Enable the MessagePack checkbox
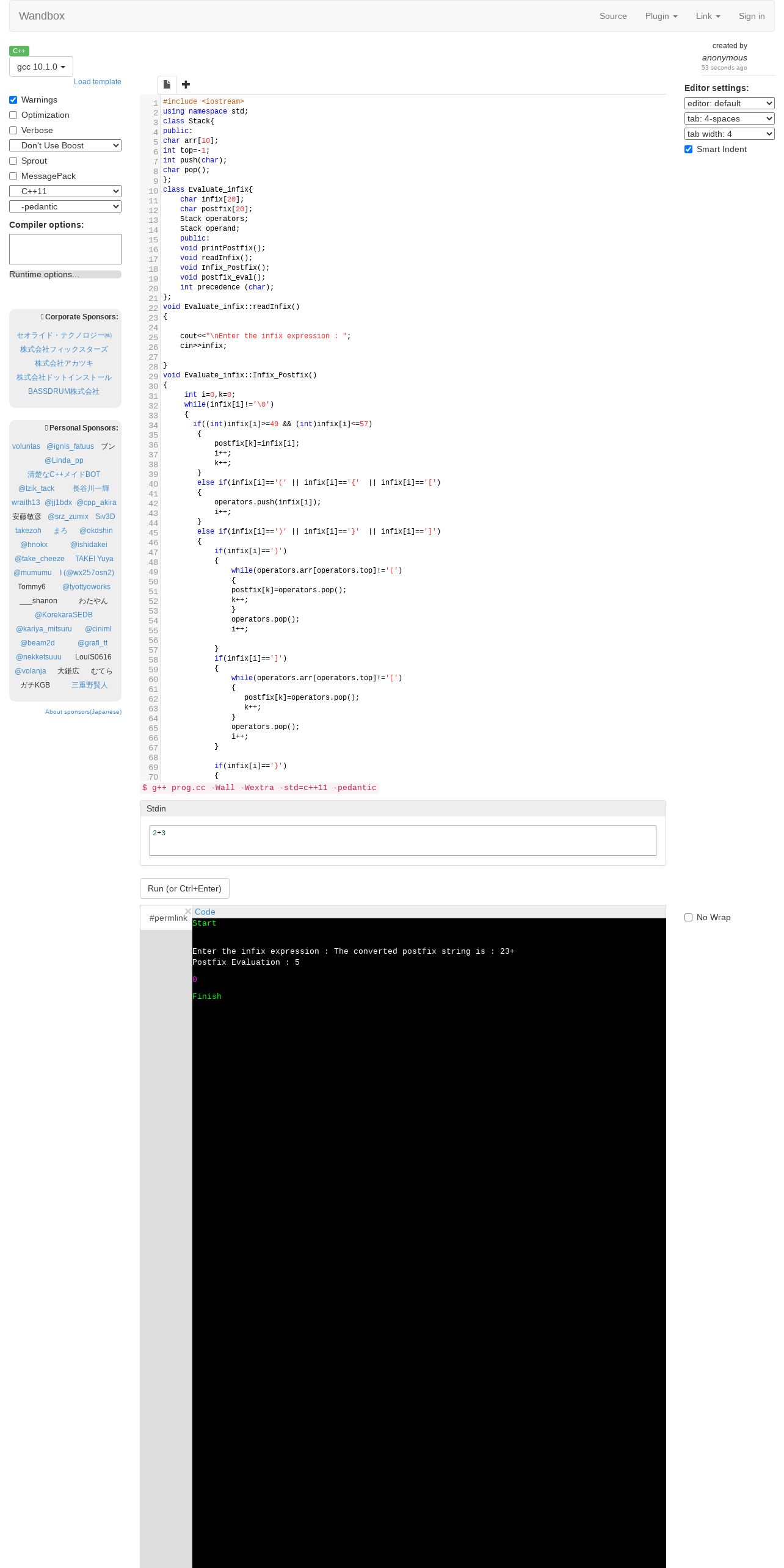 click(13, 176)
